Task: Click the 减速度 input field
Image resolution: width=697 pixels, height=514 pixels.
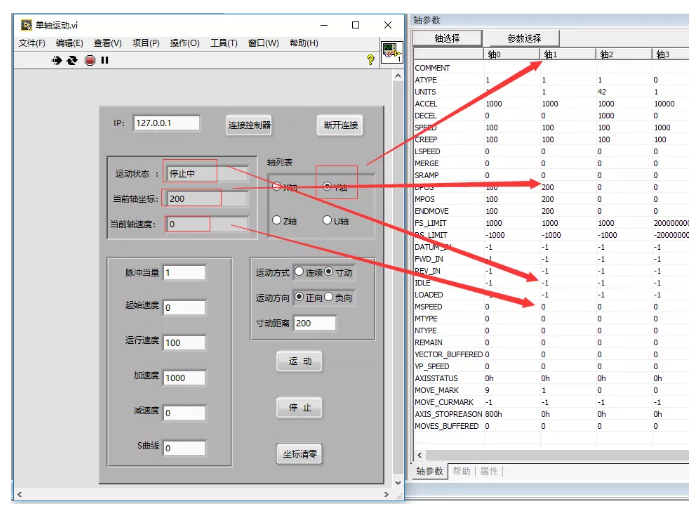Action: (x=184, y=413)
